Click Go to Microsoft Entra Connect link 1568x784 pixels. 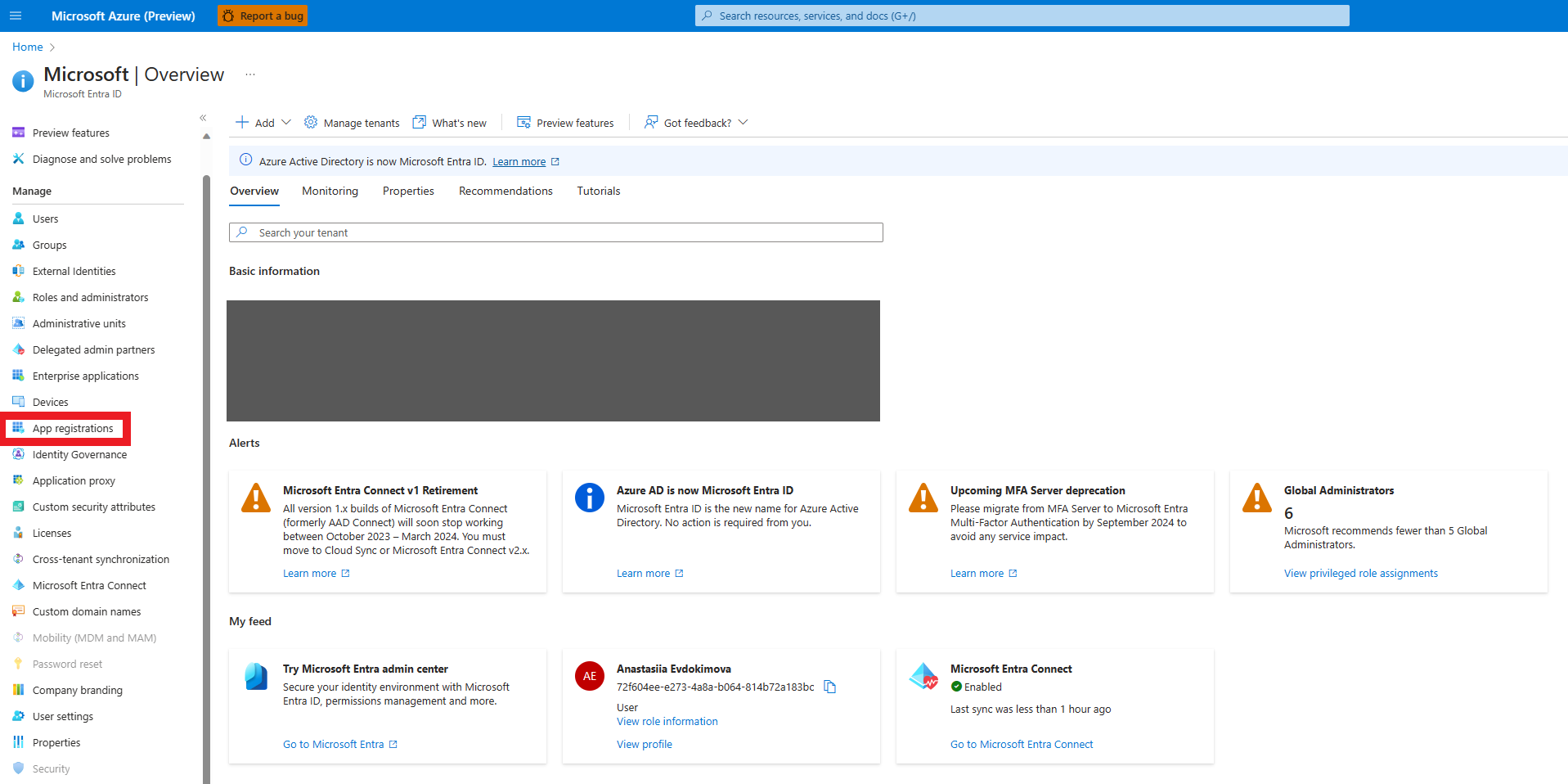click(1021, 745)
